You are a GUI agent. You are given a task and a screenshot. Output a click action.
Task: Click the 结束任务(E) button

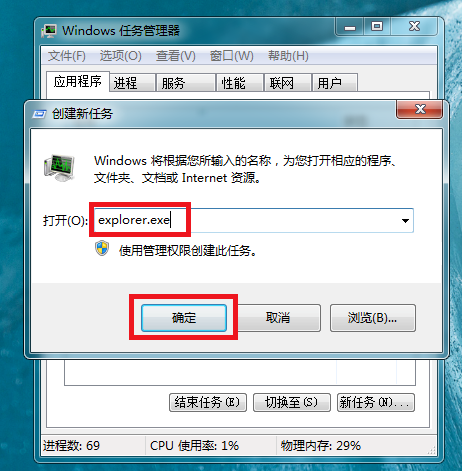[208, 402]
